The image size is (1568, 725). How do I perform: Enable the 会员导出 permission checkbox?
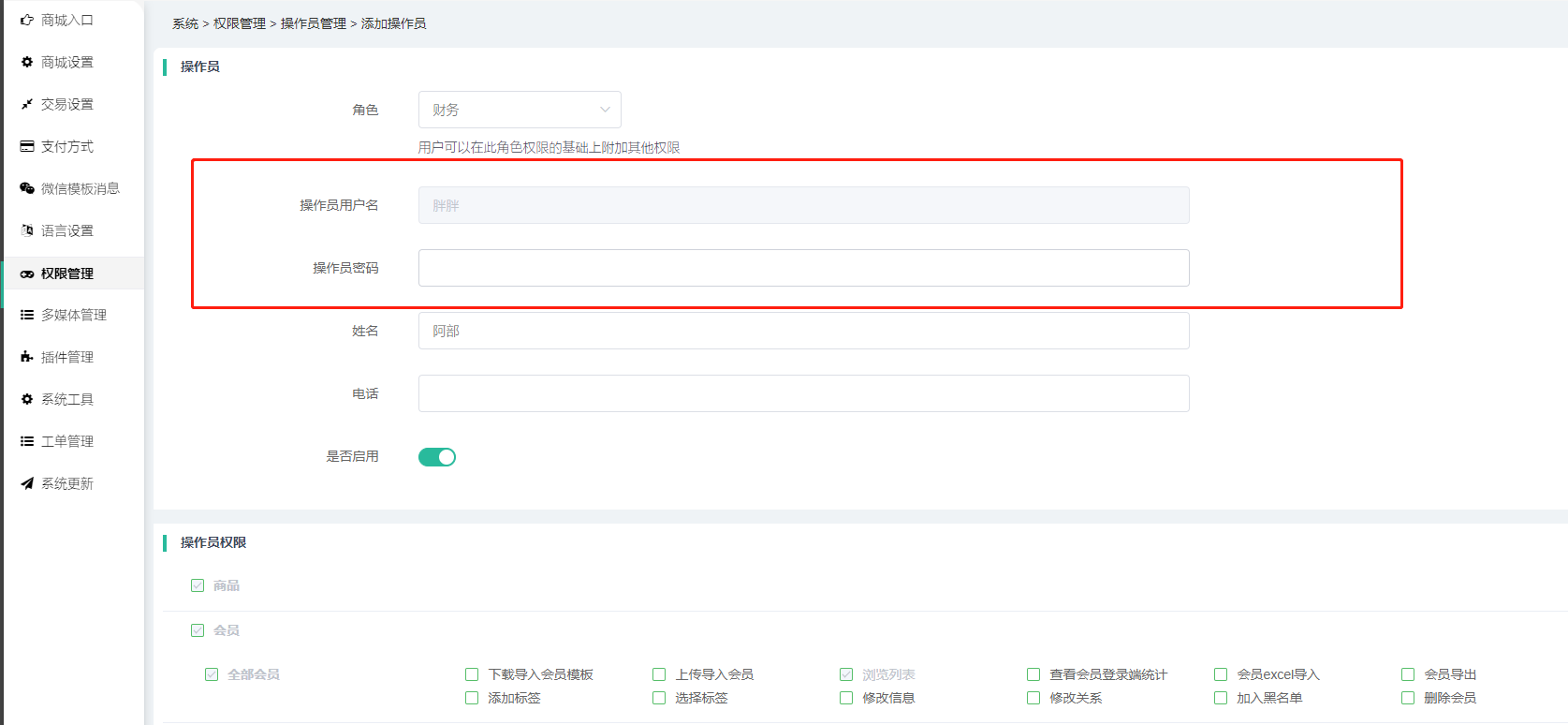(1408, 674)
